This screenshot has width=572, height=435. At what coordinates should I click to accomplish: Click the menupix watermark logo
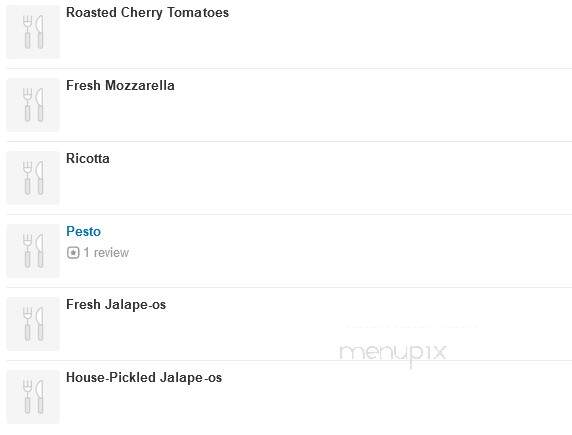[393, 353]
